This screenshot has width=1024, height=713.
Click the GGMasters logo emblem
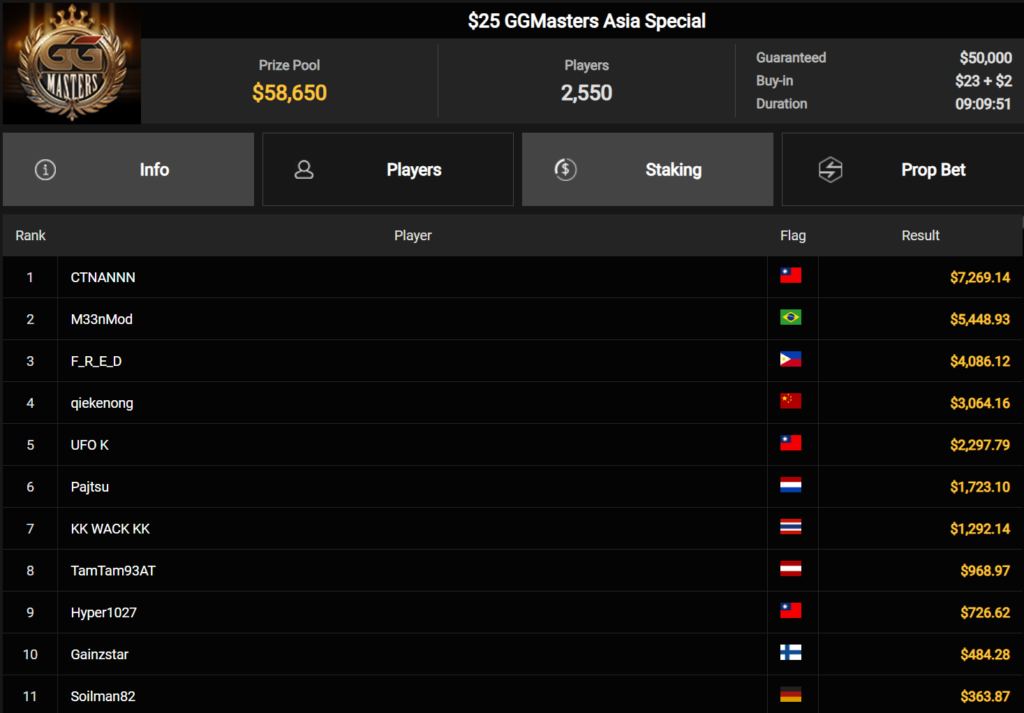[72, 63]
